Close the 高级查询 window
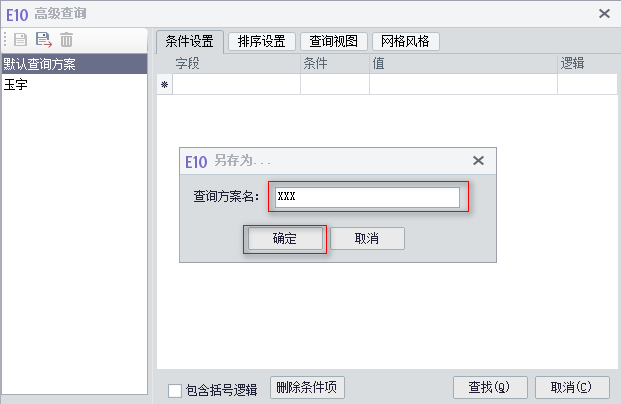This screenshot has height=404, width=621. point(604,13)
